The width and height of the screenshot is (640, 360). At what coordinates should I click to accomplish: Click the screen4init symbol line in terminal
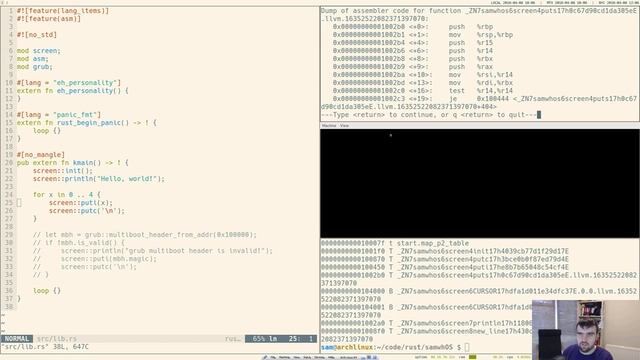444,251
